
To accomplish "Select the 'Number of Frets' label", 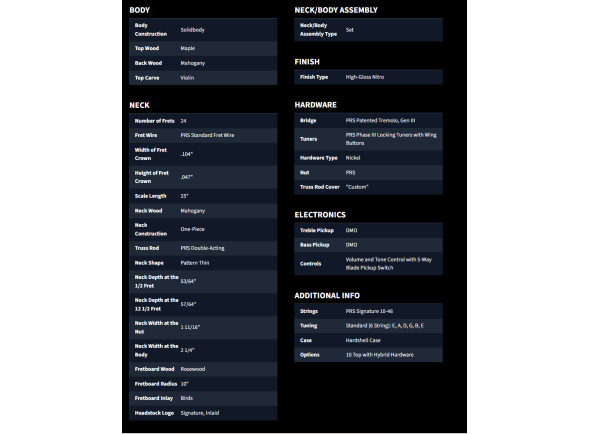I will (x=154, y=121).
